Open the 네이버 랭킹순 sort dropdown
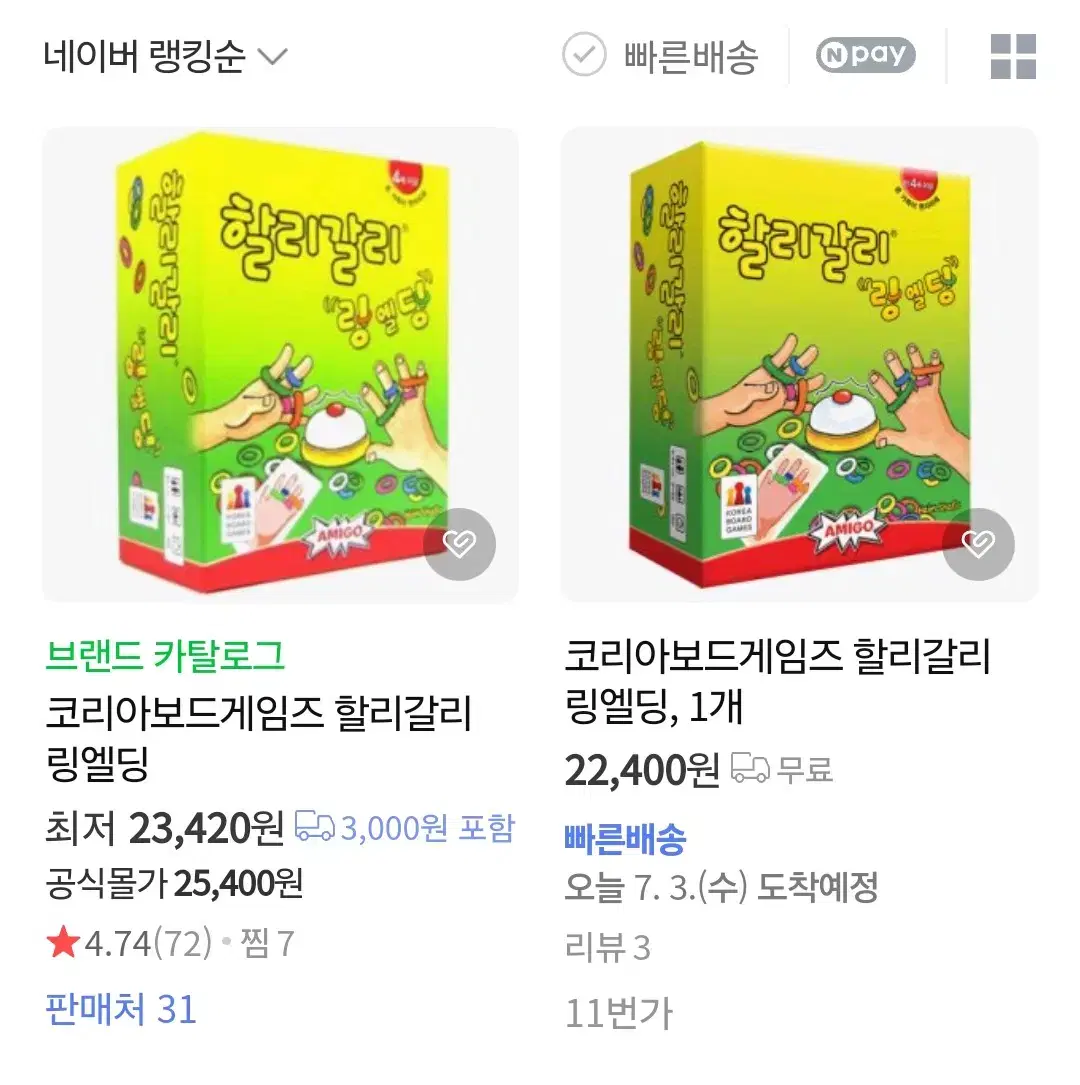This screenshot has width=1080, height=1085. pyautogui.click(x=165, y=57)
